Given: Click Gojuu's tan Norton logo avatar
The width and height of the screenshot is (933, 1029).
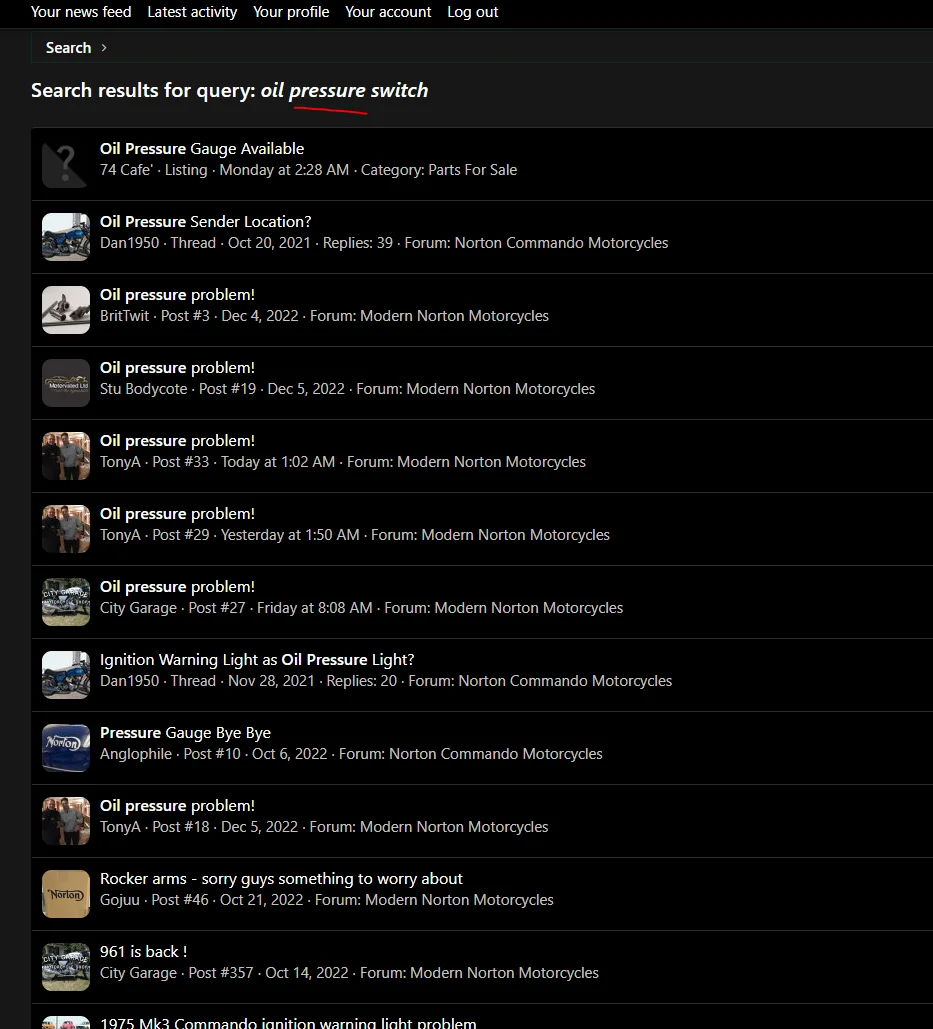Looking at the screenshot, I should coord(66,894).
